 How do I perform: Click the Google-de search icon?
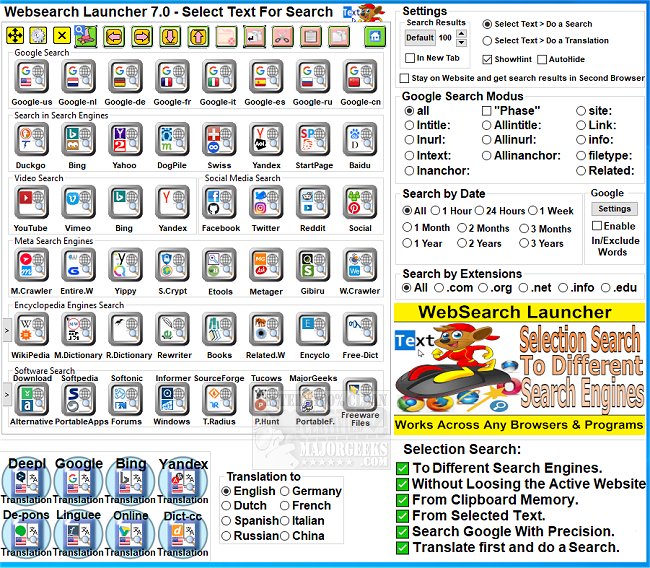coord(124,78)
